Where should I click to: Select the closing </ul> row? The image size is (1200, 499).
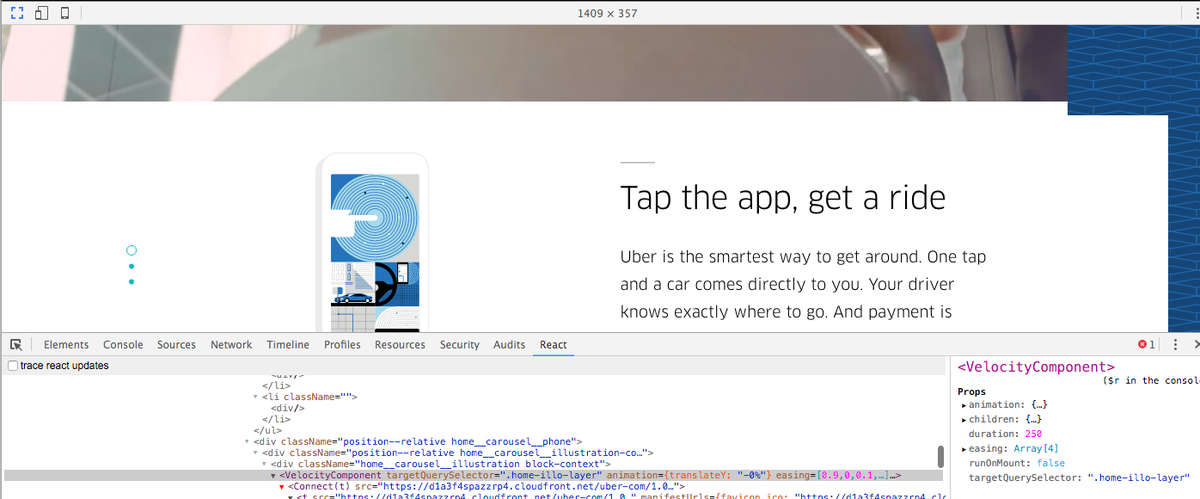(x=266, y=430)
